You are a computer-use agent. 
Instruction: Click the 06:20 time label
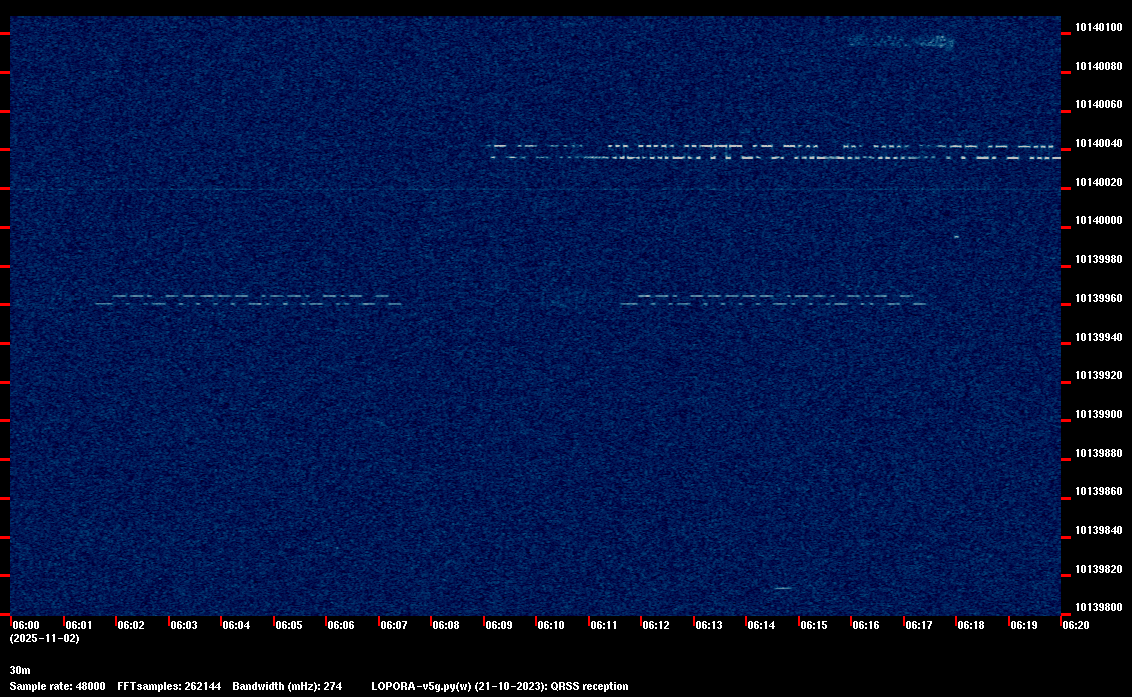pos(1076,625)
